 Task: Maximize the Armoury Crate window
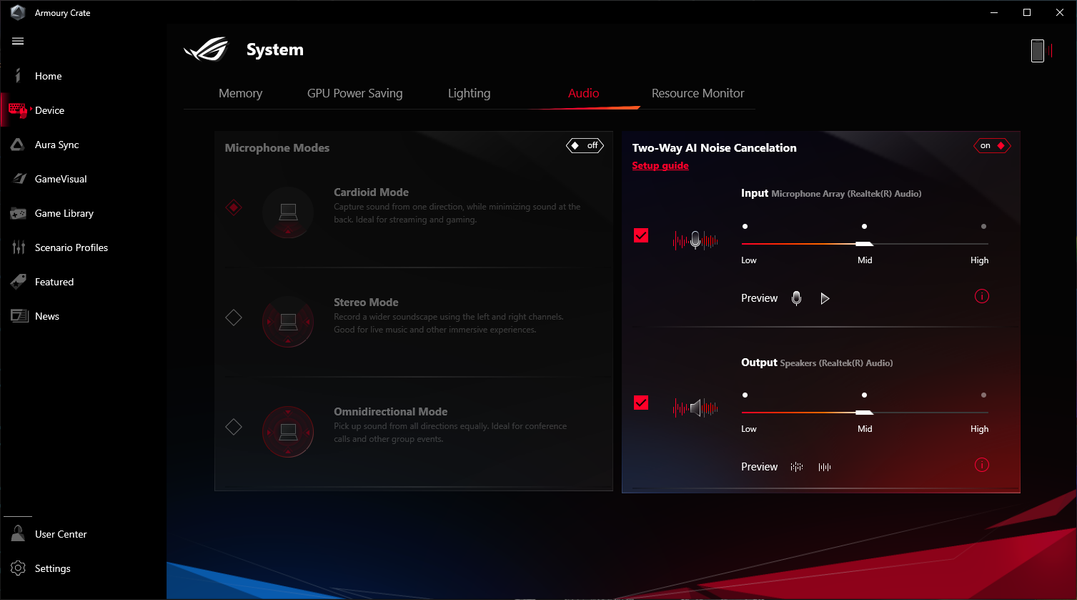pyautogui.click(x=1027, y=12)
